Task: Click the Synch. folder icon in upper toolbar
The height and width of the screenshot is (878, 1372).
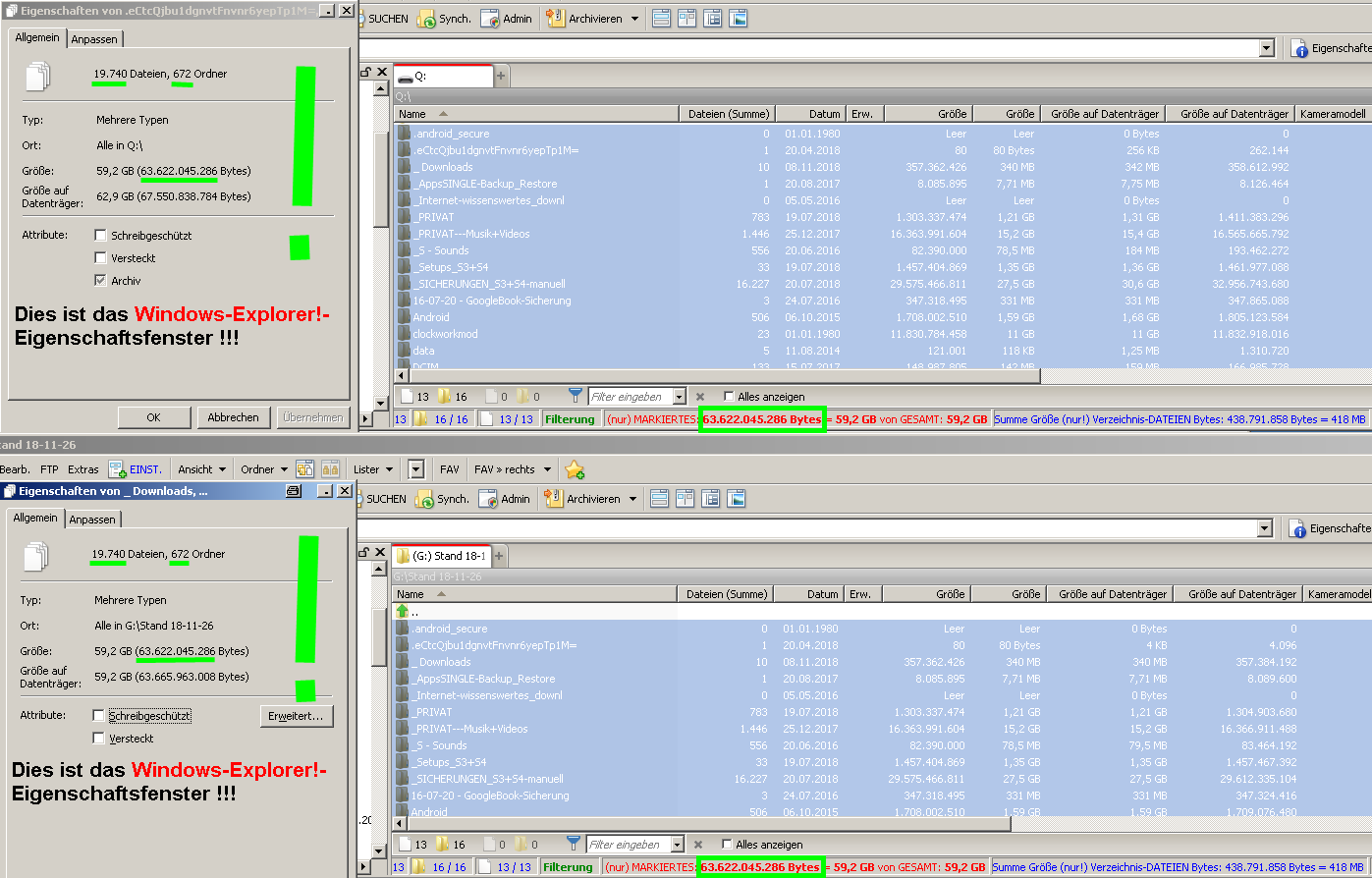Action: pos(426,19)
